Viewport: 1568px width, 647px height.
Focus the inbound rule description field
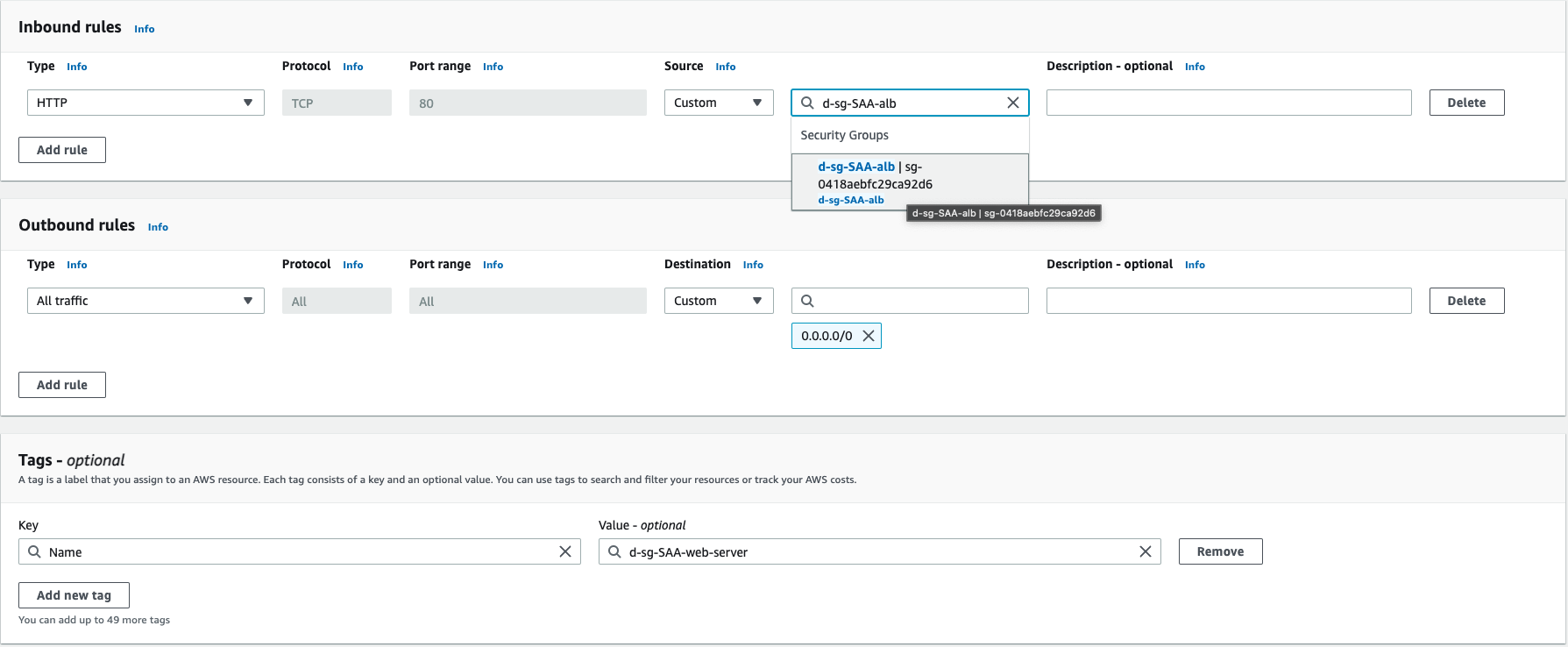click(1228, 103)
